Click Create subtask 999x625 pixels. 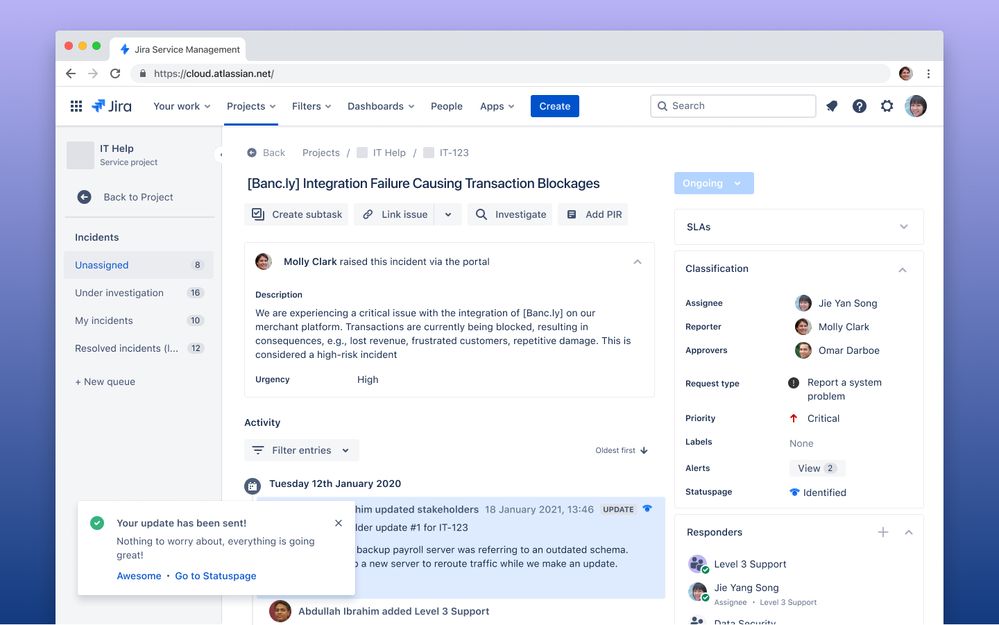[x=297, y=215]
